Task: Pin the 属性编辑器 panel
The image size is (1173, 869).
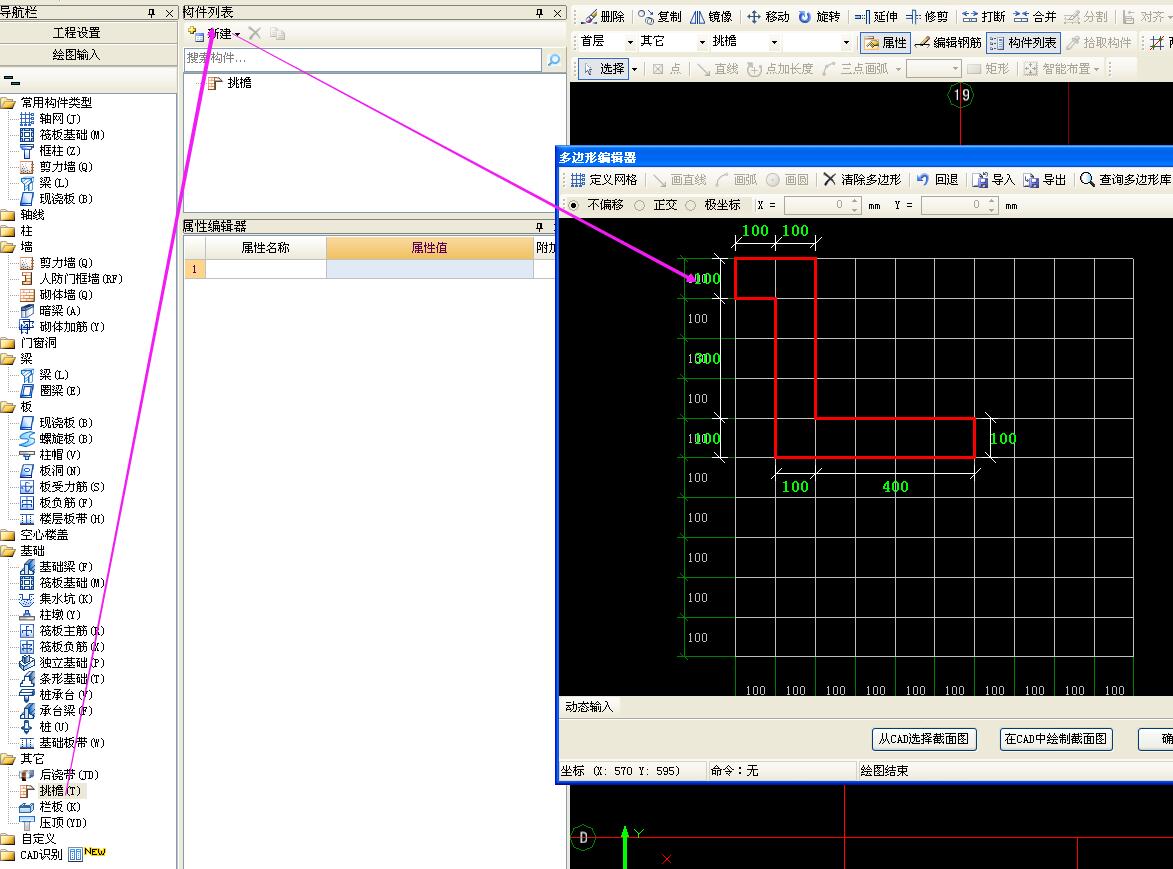Action: [x=539, y=226]
